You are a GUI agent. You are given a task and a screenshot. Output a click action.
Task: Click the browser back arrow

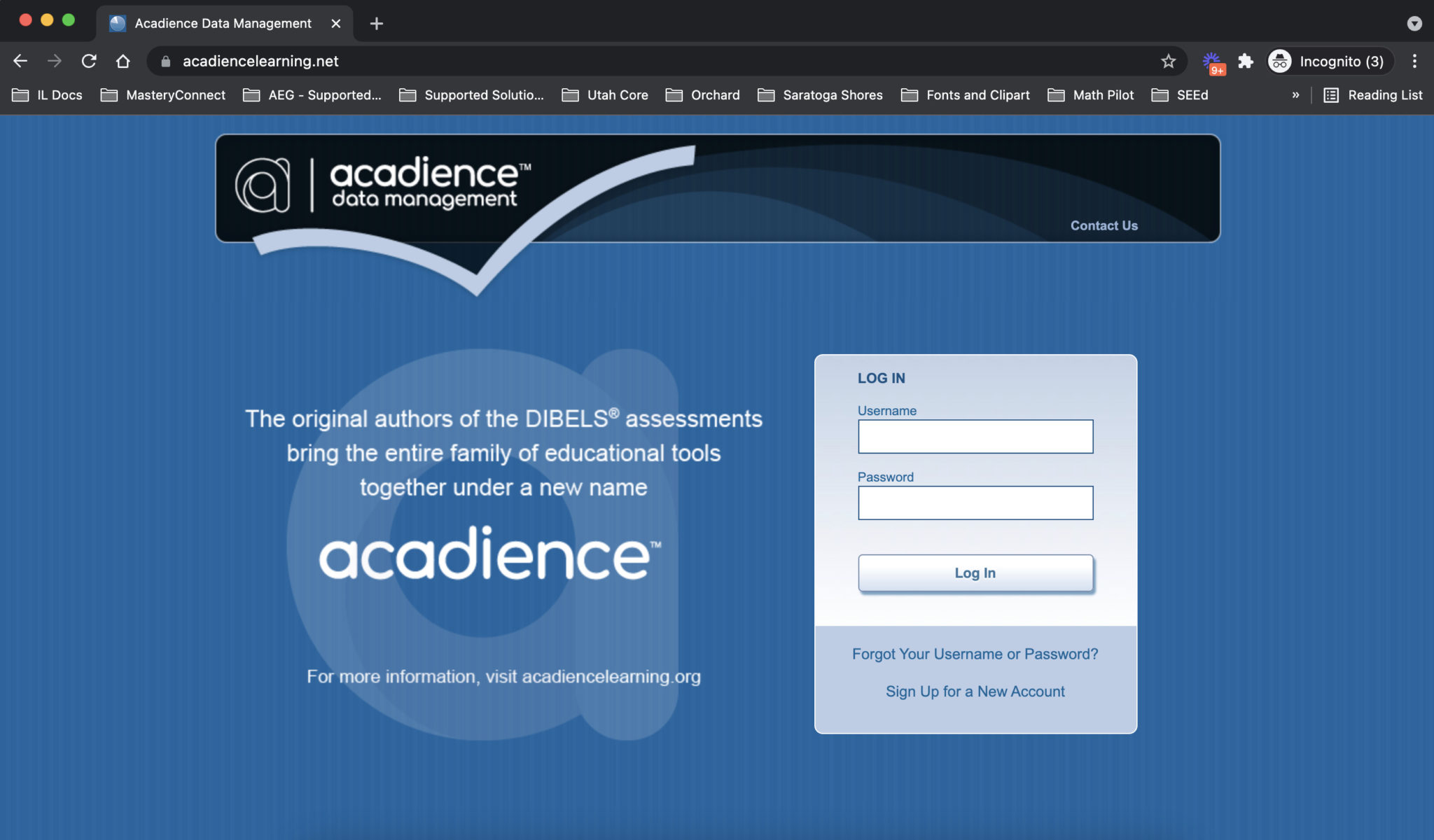[20, 61]
